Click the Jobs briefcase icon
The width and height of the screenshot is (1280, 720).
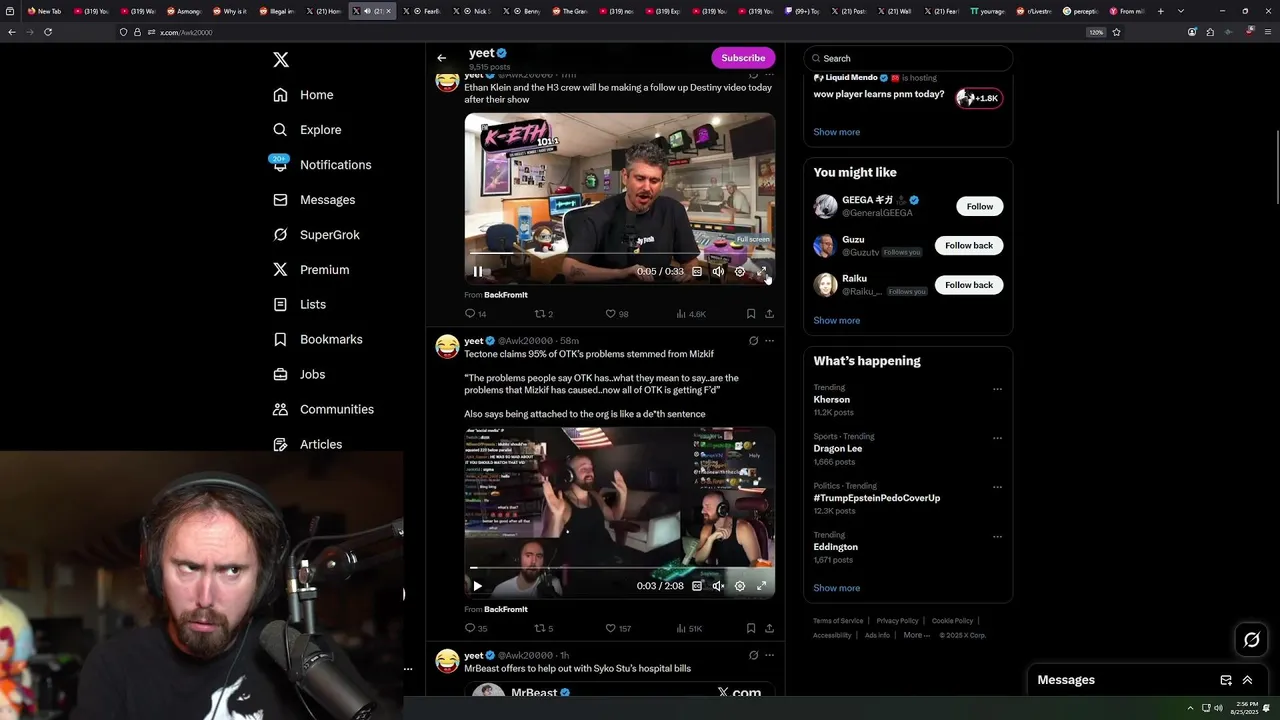coord(280,374)
